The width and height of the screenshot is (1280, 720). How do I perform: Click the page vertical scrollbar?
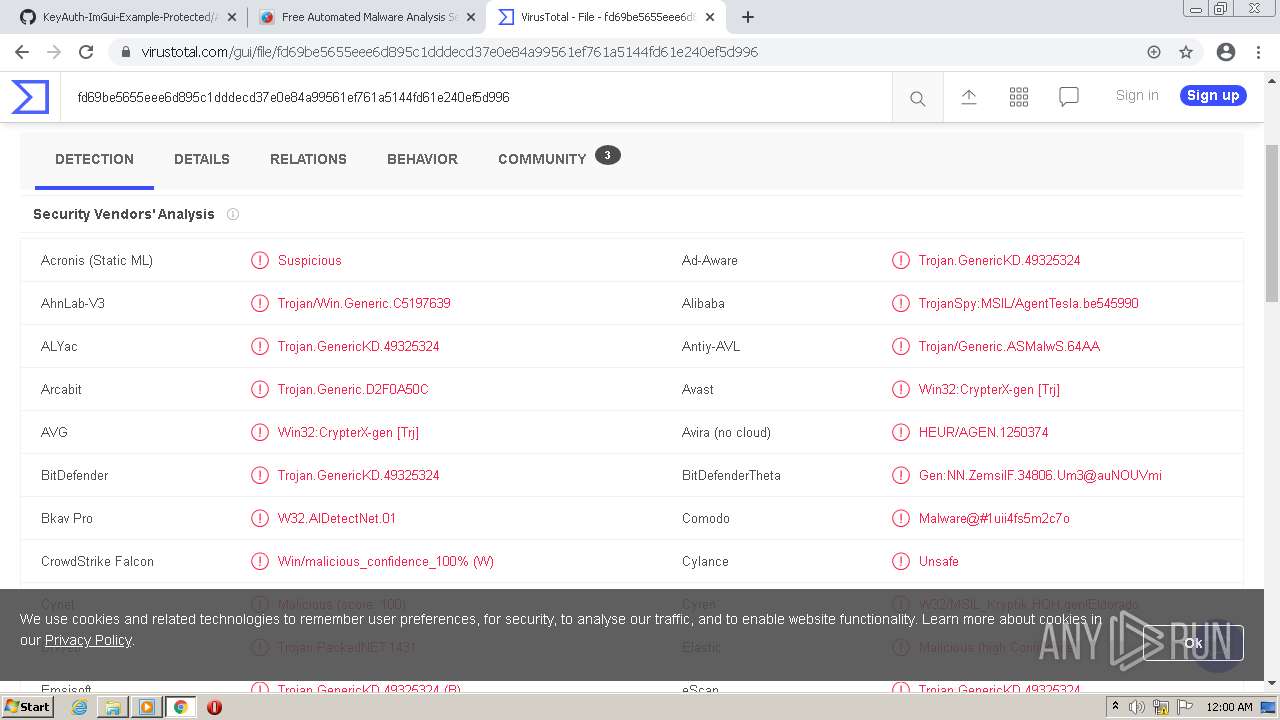click(1272, 224)
